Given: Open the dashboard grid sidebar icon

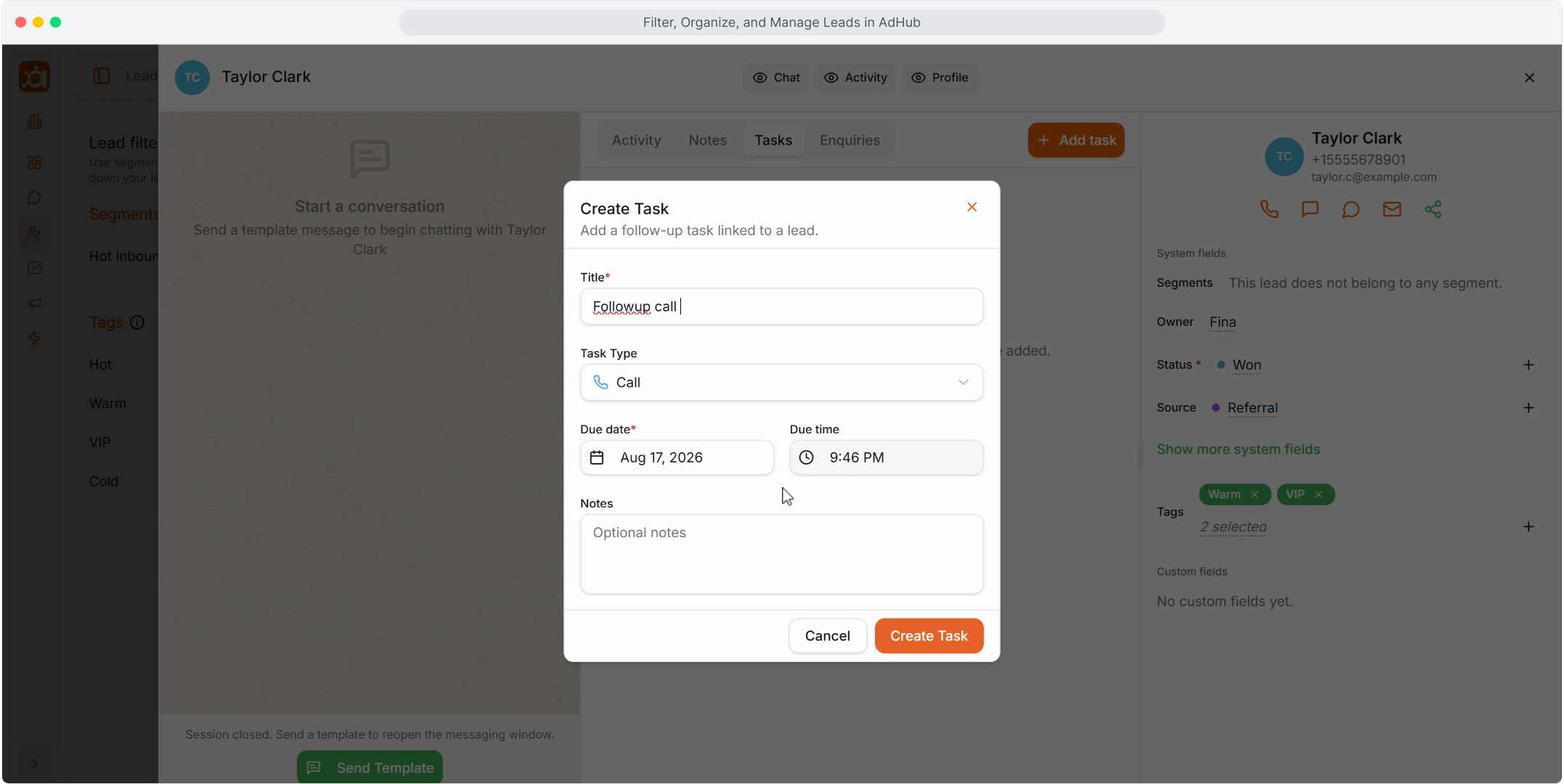Looking at the screenshot, I should tap(34, 162).
